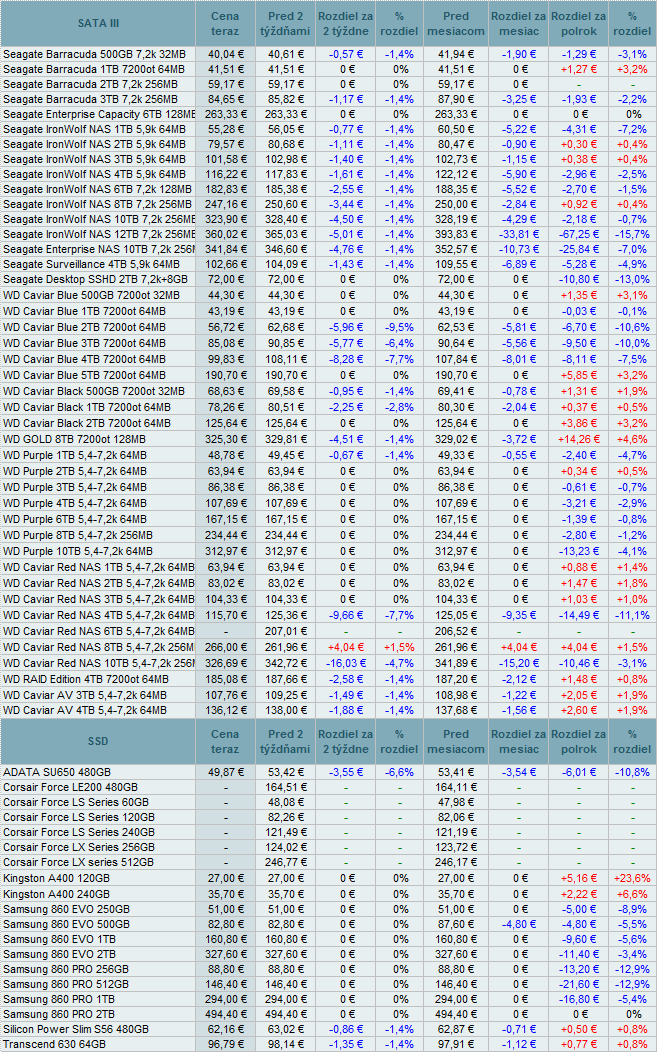Click WD Caviar Blue 4TB current price 99,83 €

pyautogui.click(x=227, y=360)
